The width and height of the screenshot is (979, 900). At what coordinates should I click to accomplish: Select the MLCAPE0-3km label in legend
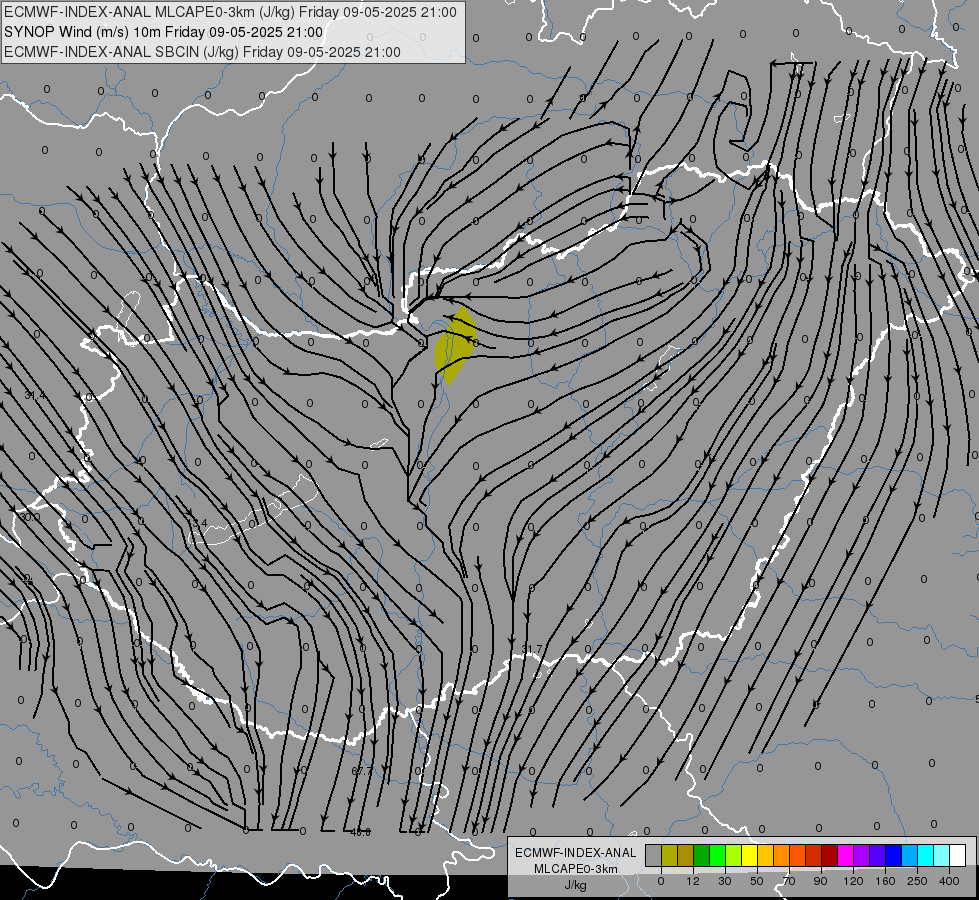pyautogui.click(x=576, y=869)
